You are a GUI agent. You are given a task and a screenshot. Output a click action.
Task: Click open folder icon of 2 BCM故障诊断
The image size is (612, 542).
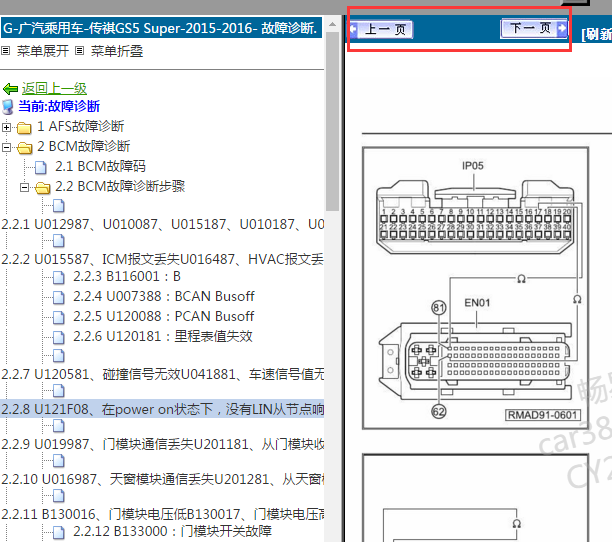coord(25,147)
